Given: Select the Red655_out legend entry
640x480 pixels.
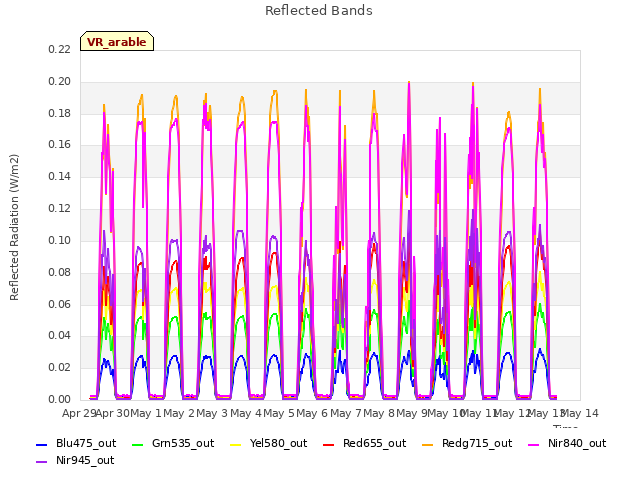Looking at the screenshot, I should coord(364,443).
